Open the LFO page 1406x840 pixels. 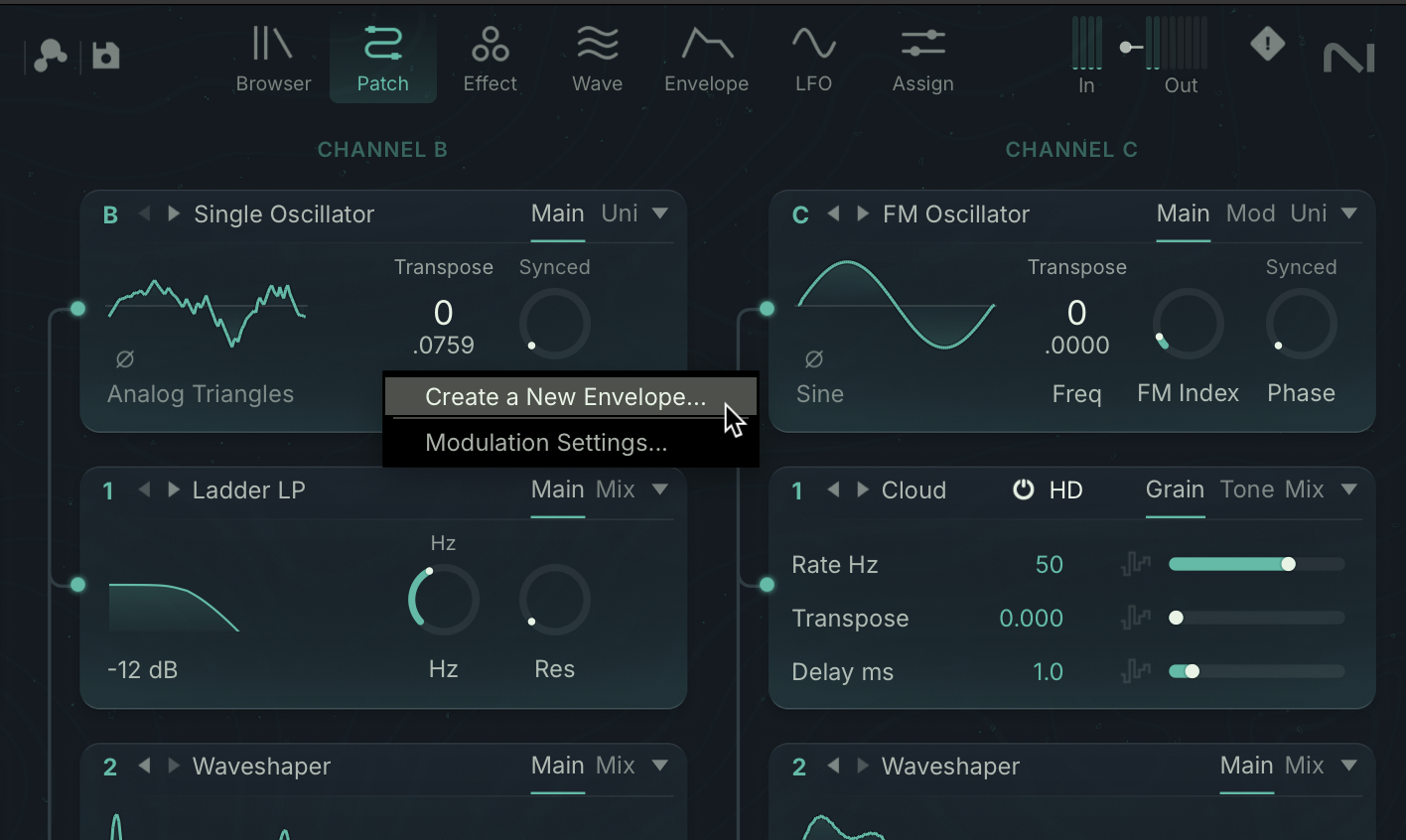tap(813, 60)
